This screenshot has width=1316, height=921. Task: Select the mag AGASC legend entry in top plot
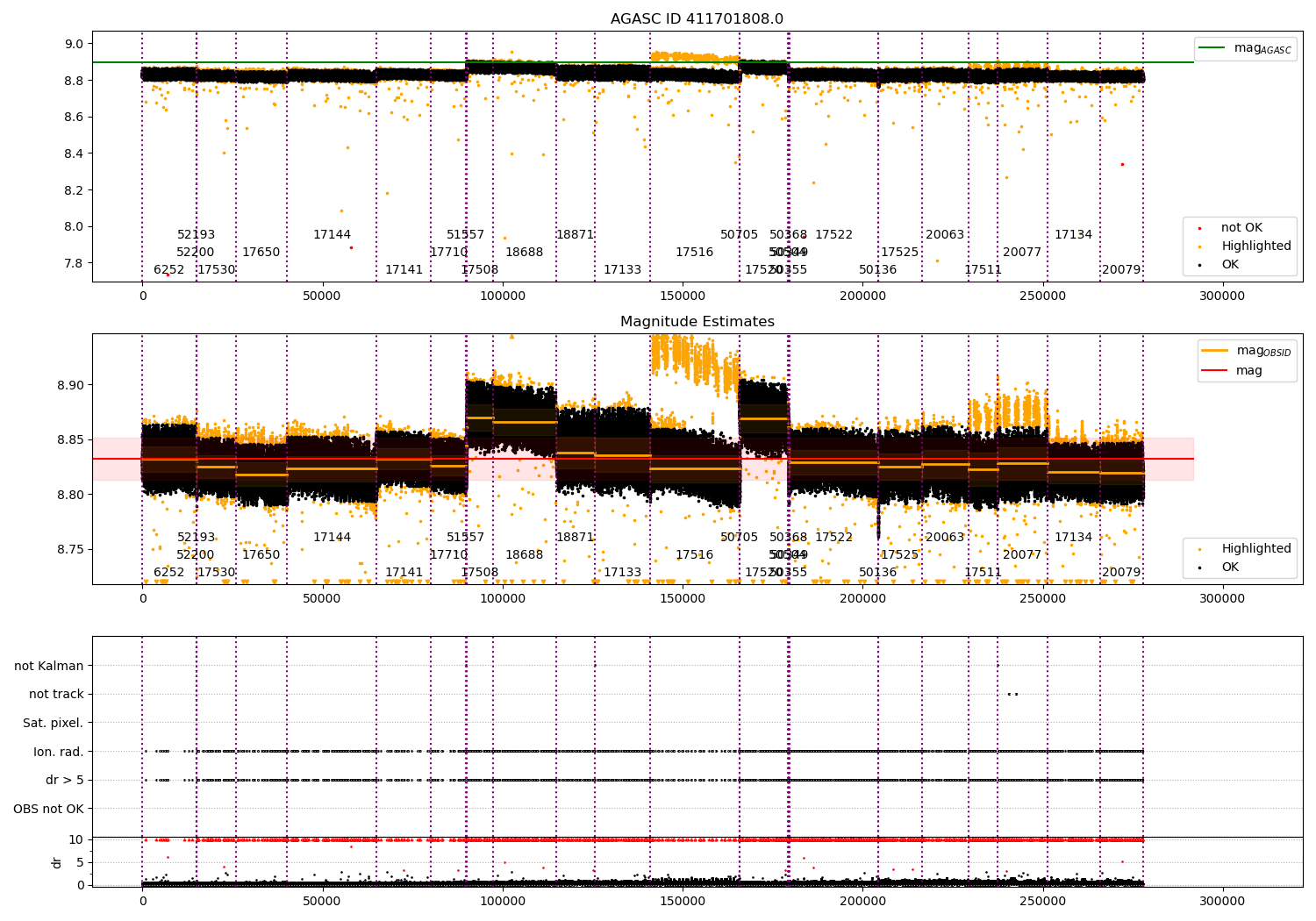click(x=1246, y=48)
